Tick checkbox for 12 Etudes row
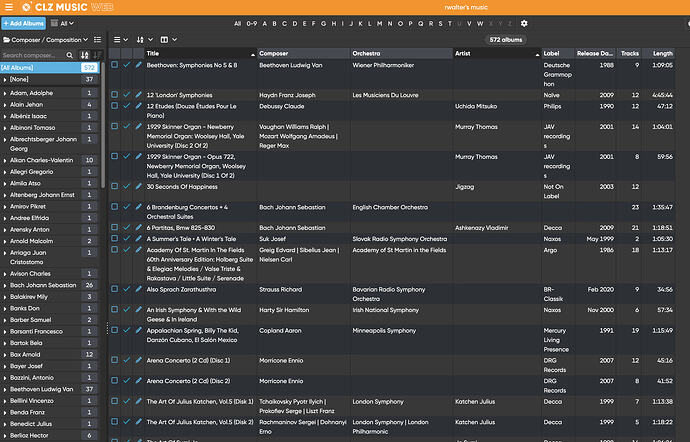The image size is (690, 442). click(x=114, y=106)
